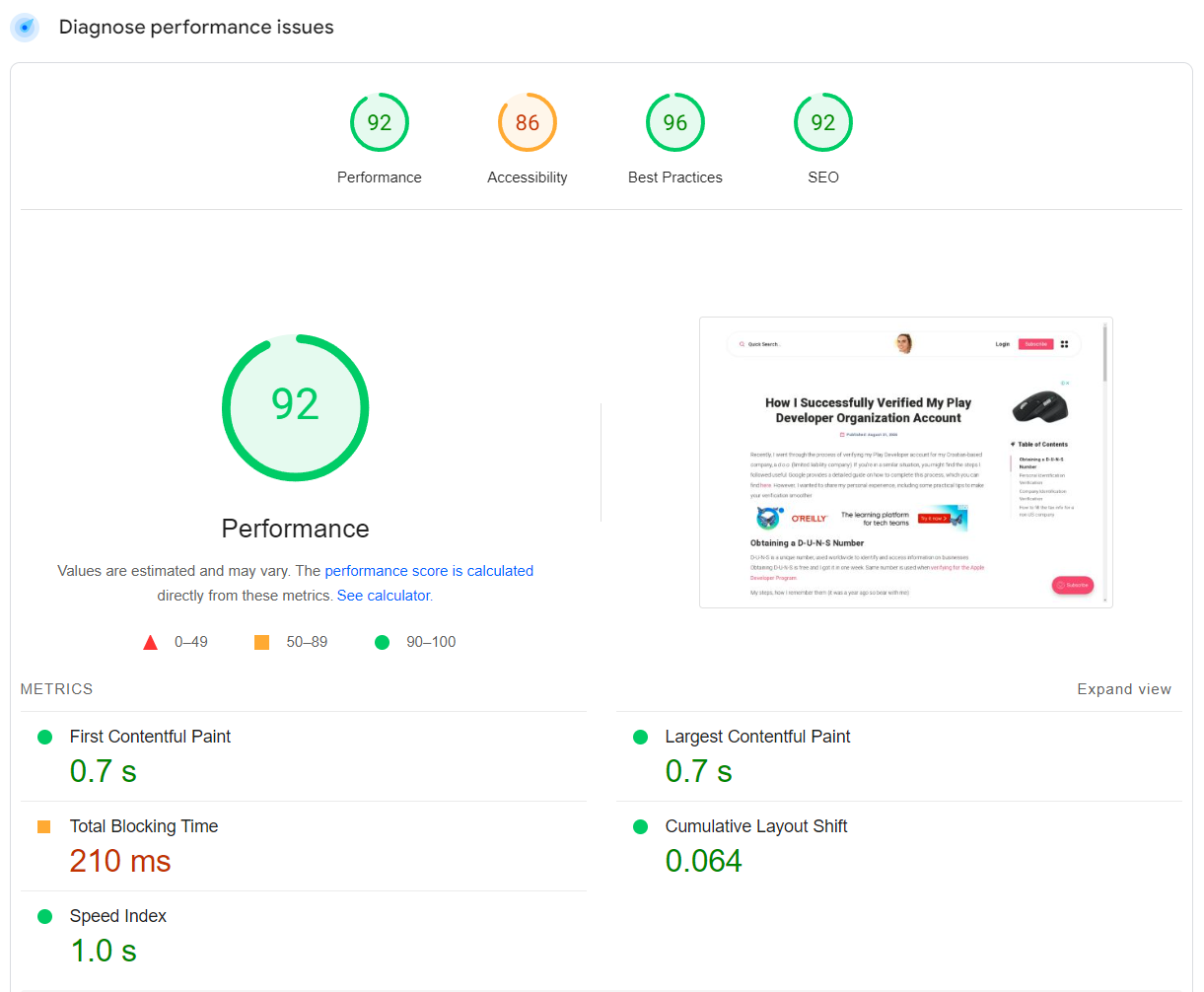Open the Accessibility category label

[x=528, y=177]
